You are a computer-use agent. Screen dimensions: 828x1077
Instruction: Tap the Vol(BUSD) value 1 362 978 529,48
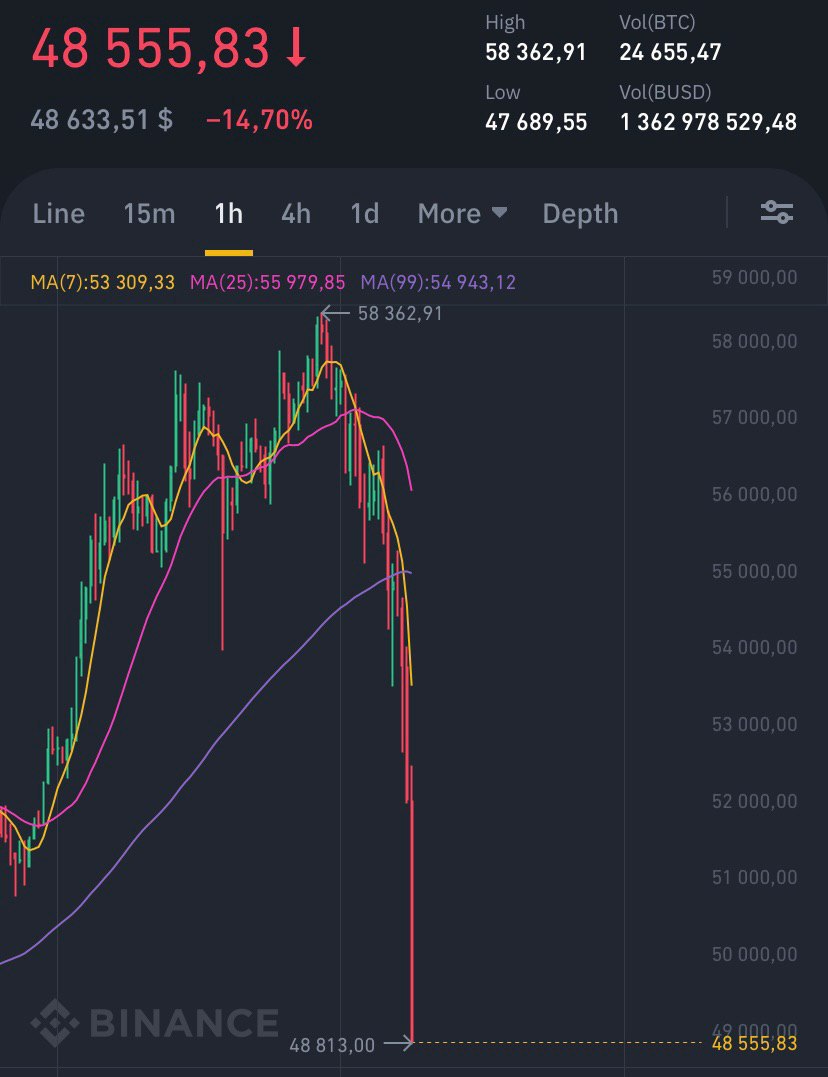tap(708, 122)
